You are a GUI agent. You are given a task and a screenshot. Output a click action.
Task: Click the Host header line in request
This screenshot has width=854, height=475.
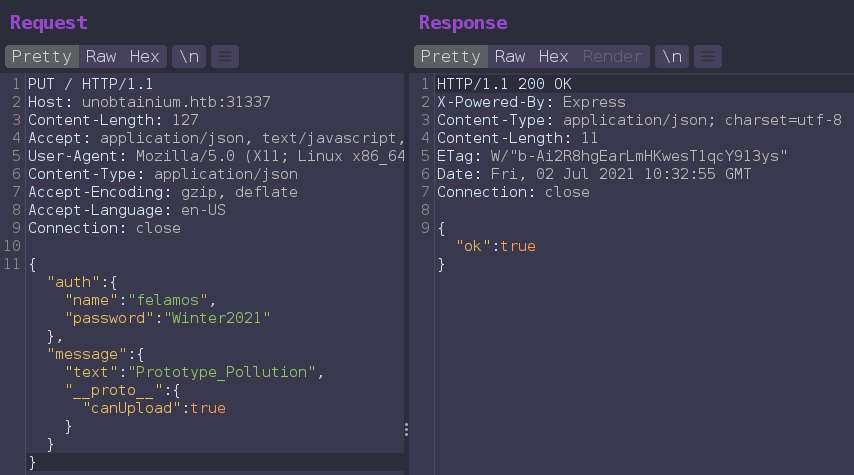pyautogui.click(x=150, y=102)
